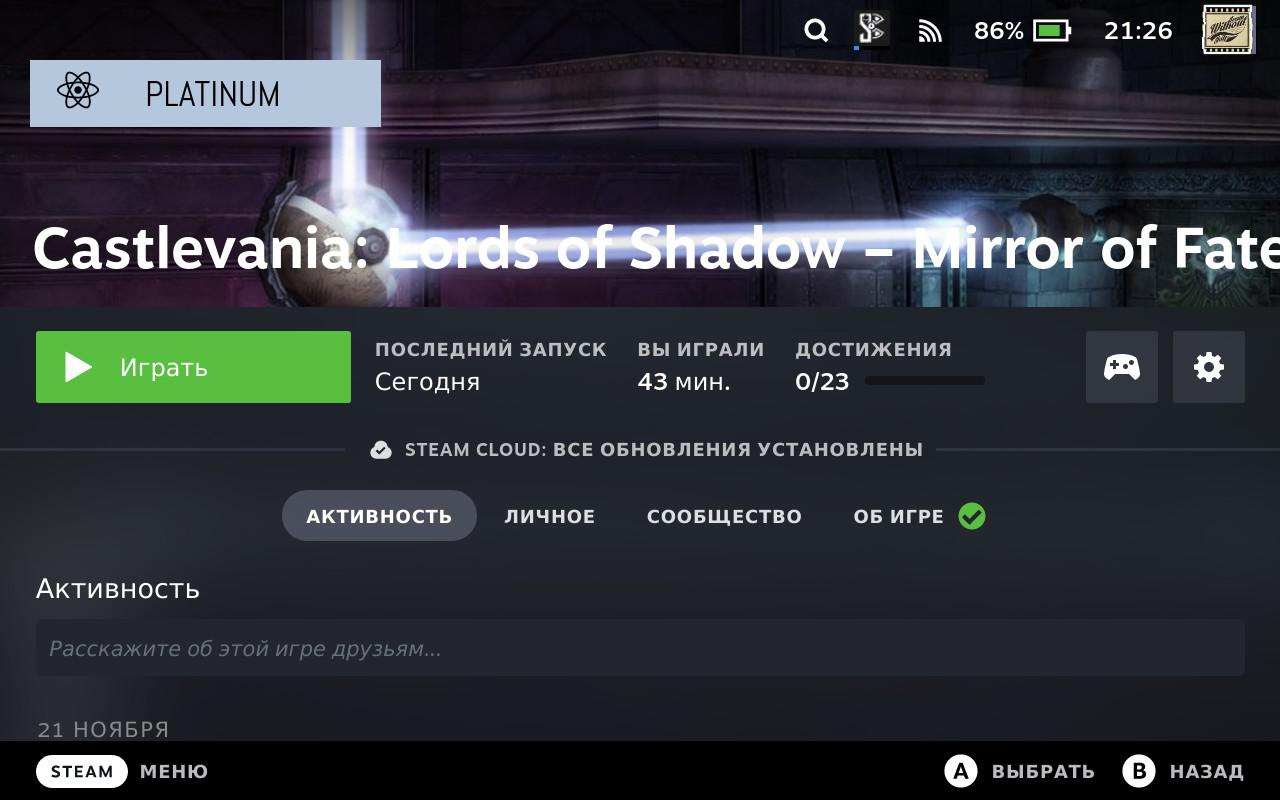Open the search magnifier icon
Image resolution: width=1280 pixels, height=800 pixels.
coord(816,31)
